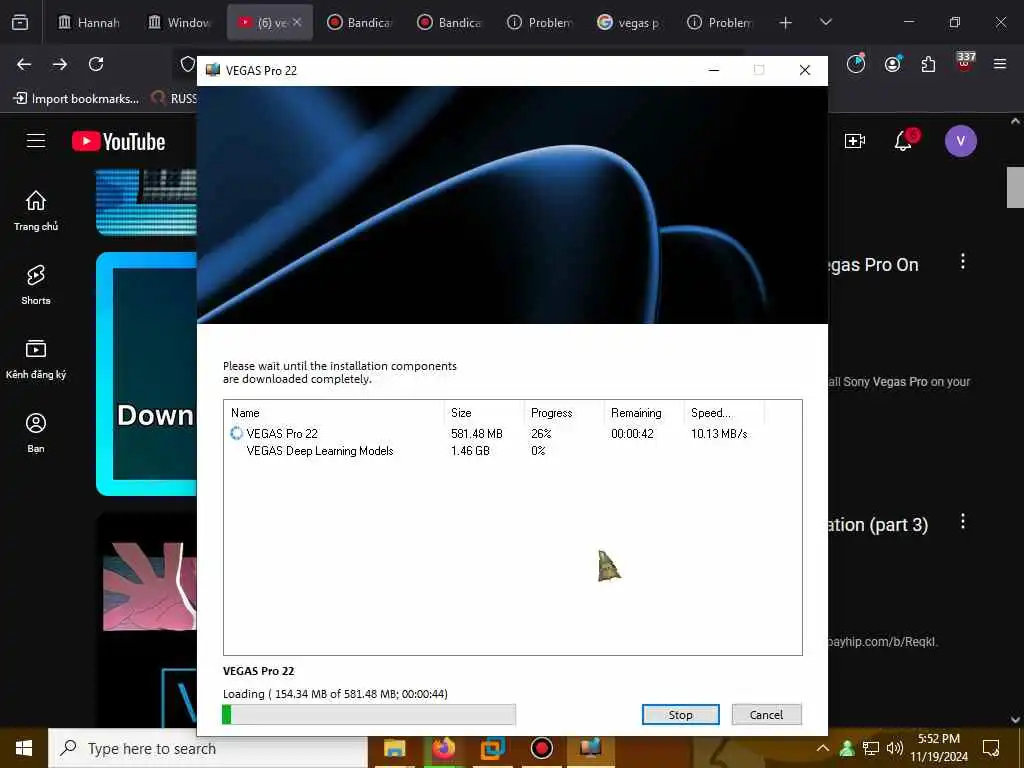Click the YouTube create video icon
This screenshot has width=1024, height=768.
[854, 141]
